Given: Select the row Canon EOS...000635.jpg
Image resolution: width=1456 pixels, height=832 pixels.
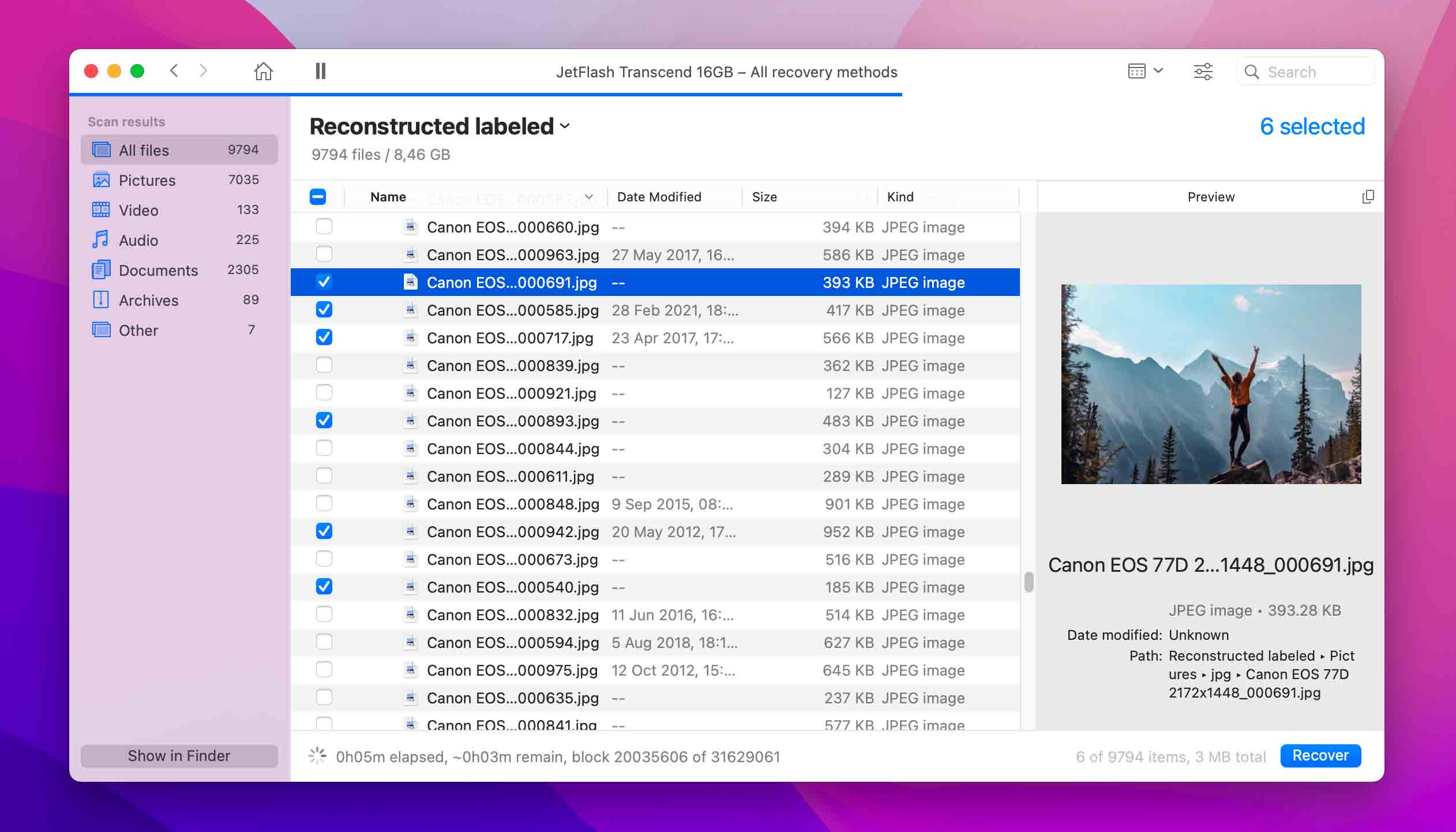Looking at the screenshot, I should pos(655,698).
